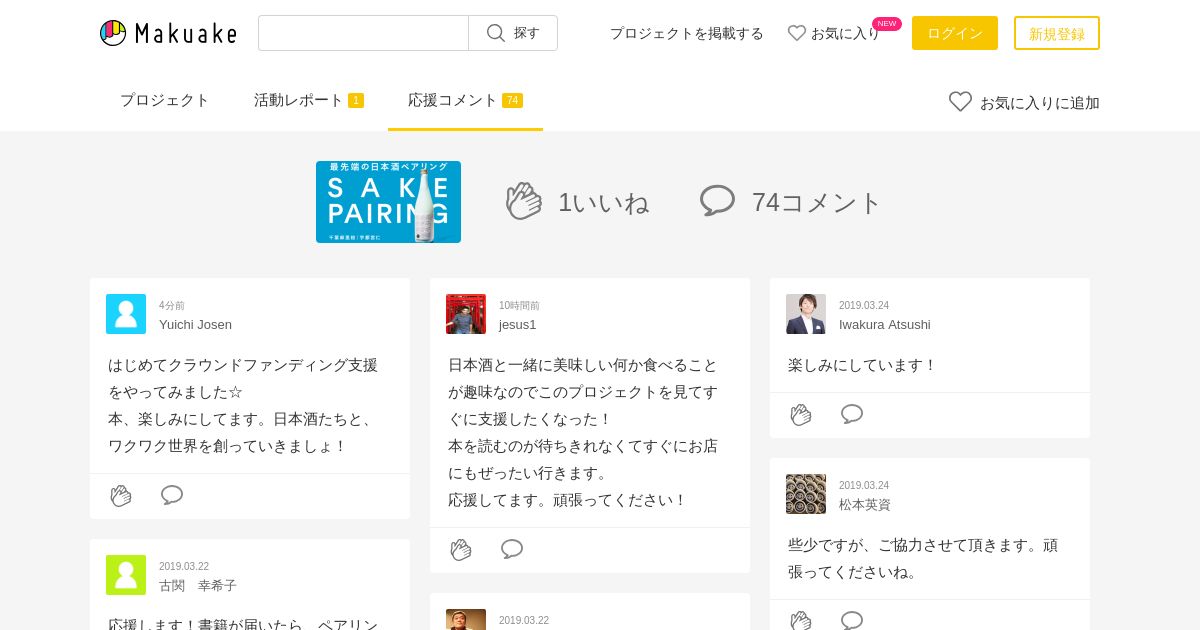This screenshot has height=630, width=1200.
Task: Open 古関 幸希子's green avatar
Action: tap(126, 575)
